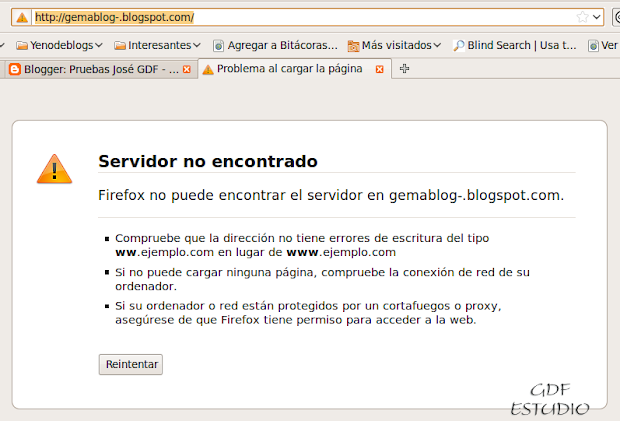Viewport: 620px width, 421px height.
Task: Click the Más visitados folder icon
Action: tap(353, 46)
